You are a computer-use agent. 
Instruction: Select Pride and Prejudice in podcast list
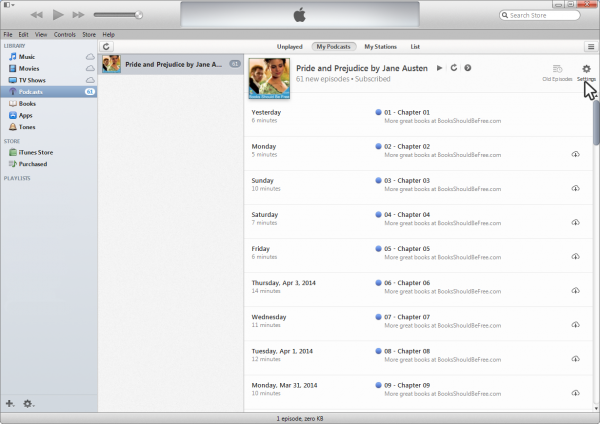coord(171,64)
